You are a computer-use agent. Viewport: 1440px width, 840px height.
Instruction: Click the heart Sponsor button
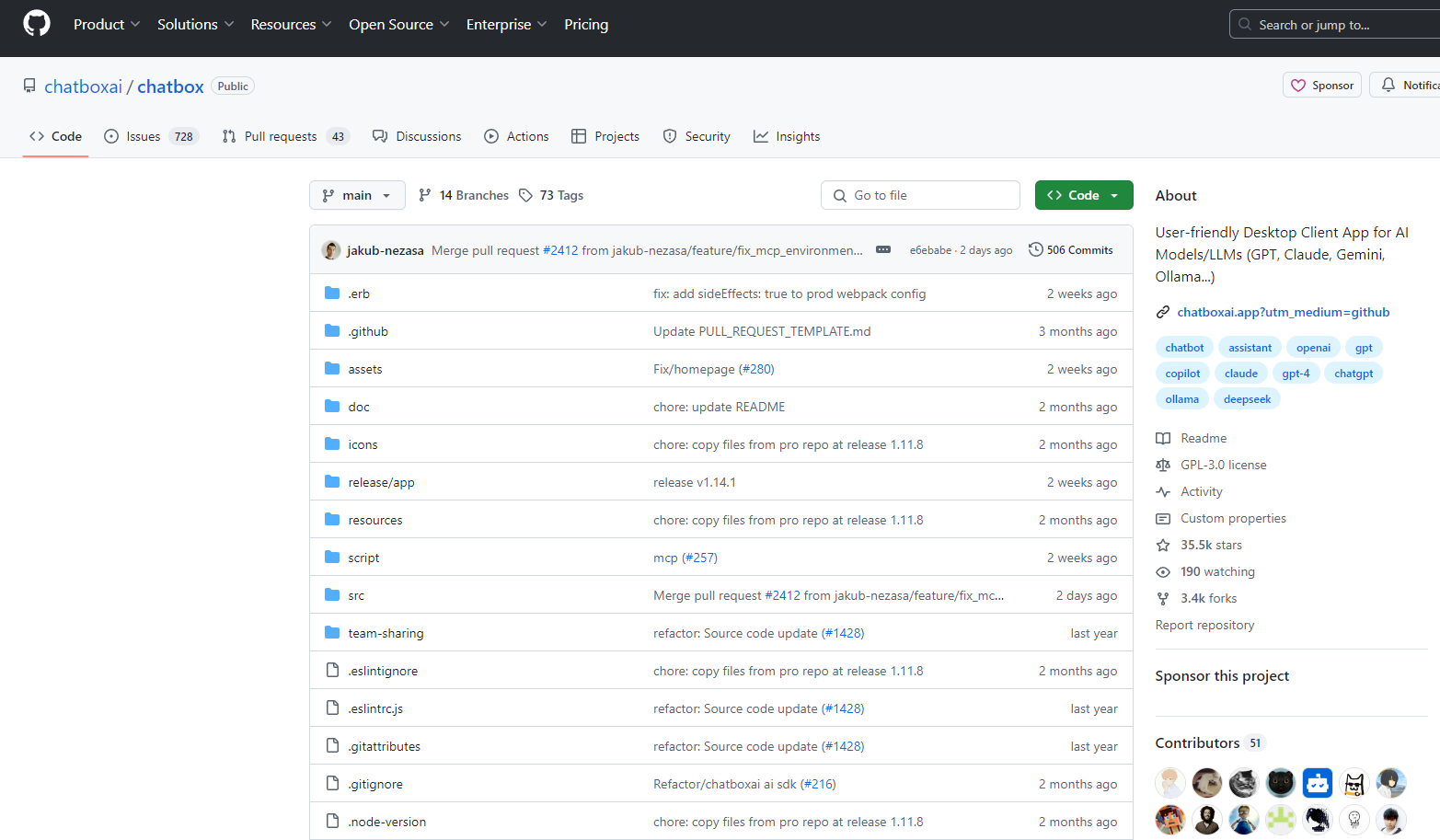[x=1321, y=85]
